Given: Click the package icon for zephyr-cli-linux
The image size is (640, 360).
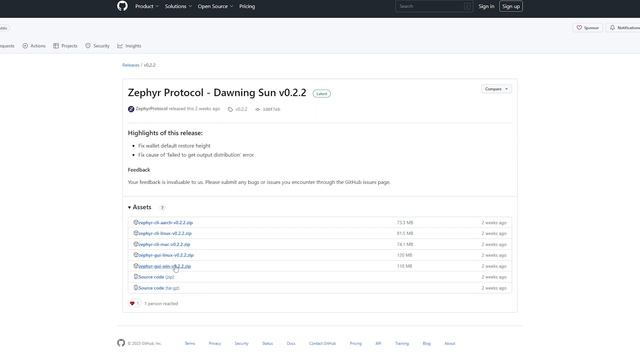Looking at the screenshot, I should 136,233.
